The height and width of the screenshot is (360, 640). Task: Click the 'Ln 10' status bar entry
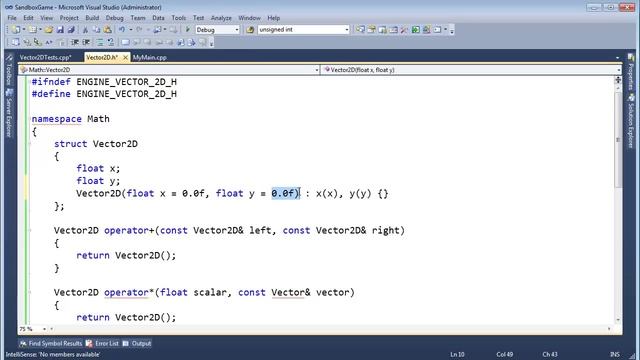(x=457, y=354)
